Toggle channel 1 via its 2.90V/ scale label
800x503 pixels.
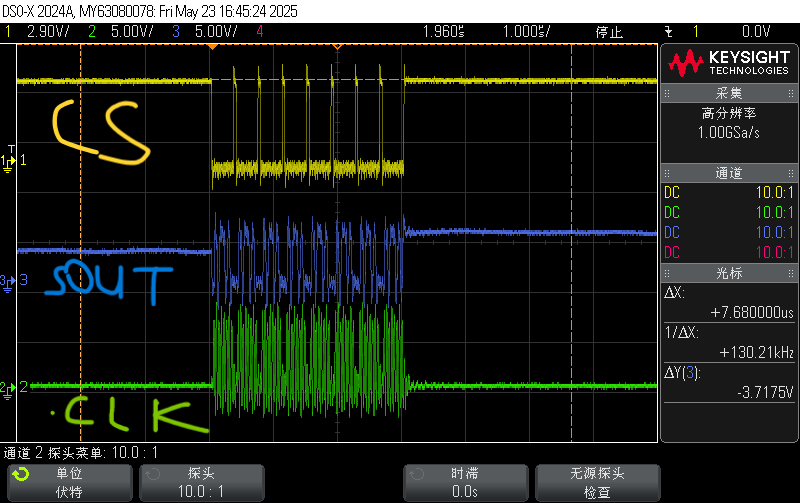click(x=46, y=32)
